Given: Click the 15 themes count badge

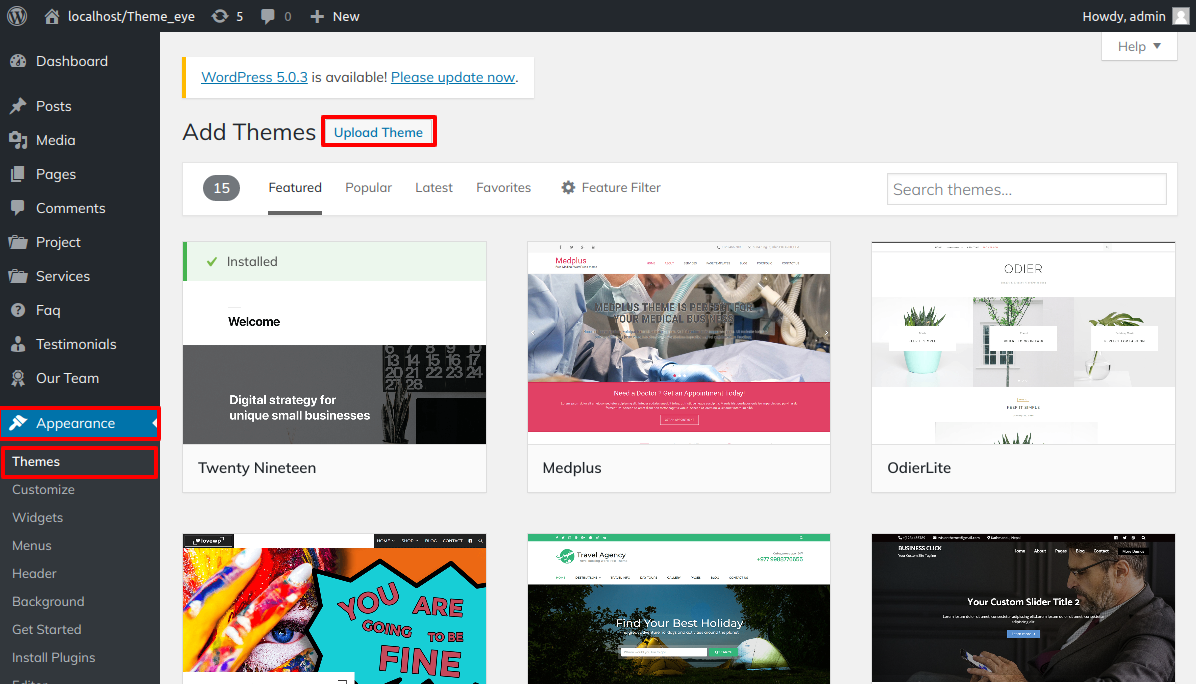Looking at the screenshot, I should click(x=221, y=188).
